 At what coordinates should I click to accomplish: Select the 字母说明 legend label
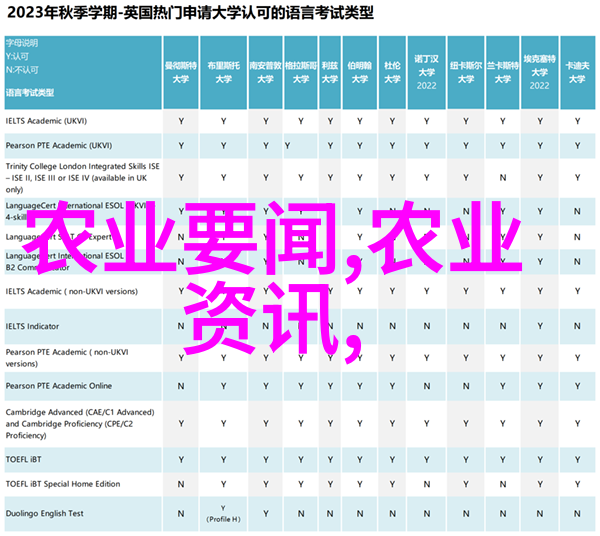pyautogui.click(x=22, y=43)
